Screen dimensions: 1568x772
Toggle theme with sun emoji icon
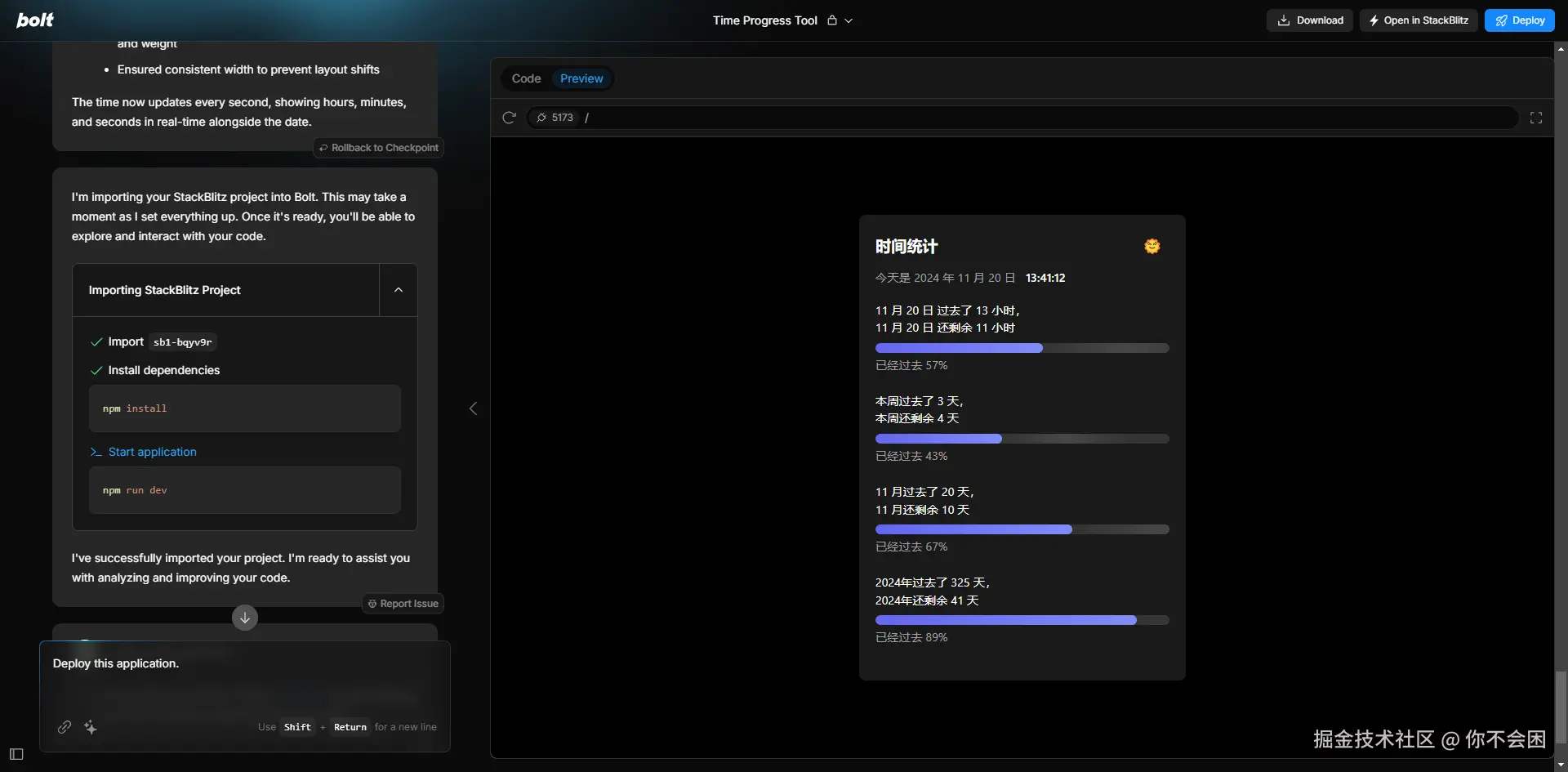1152,246
